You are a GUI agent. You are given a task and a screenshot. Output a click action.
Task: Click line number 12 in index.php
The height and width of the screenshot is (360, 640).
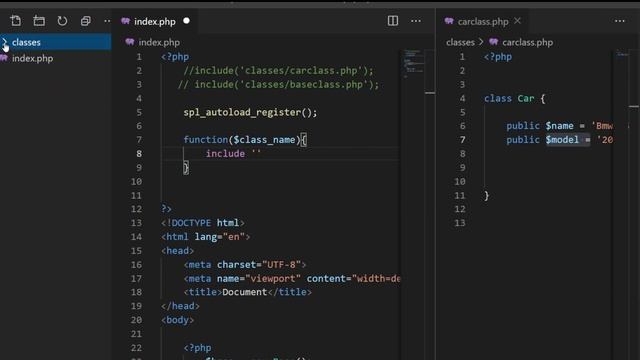click(136, 209)
